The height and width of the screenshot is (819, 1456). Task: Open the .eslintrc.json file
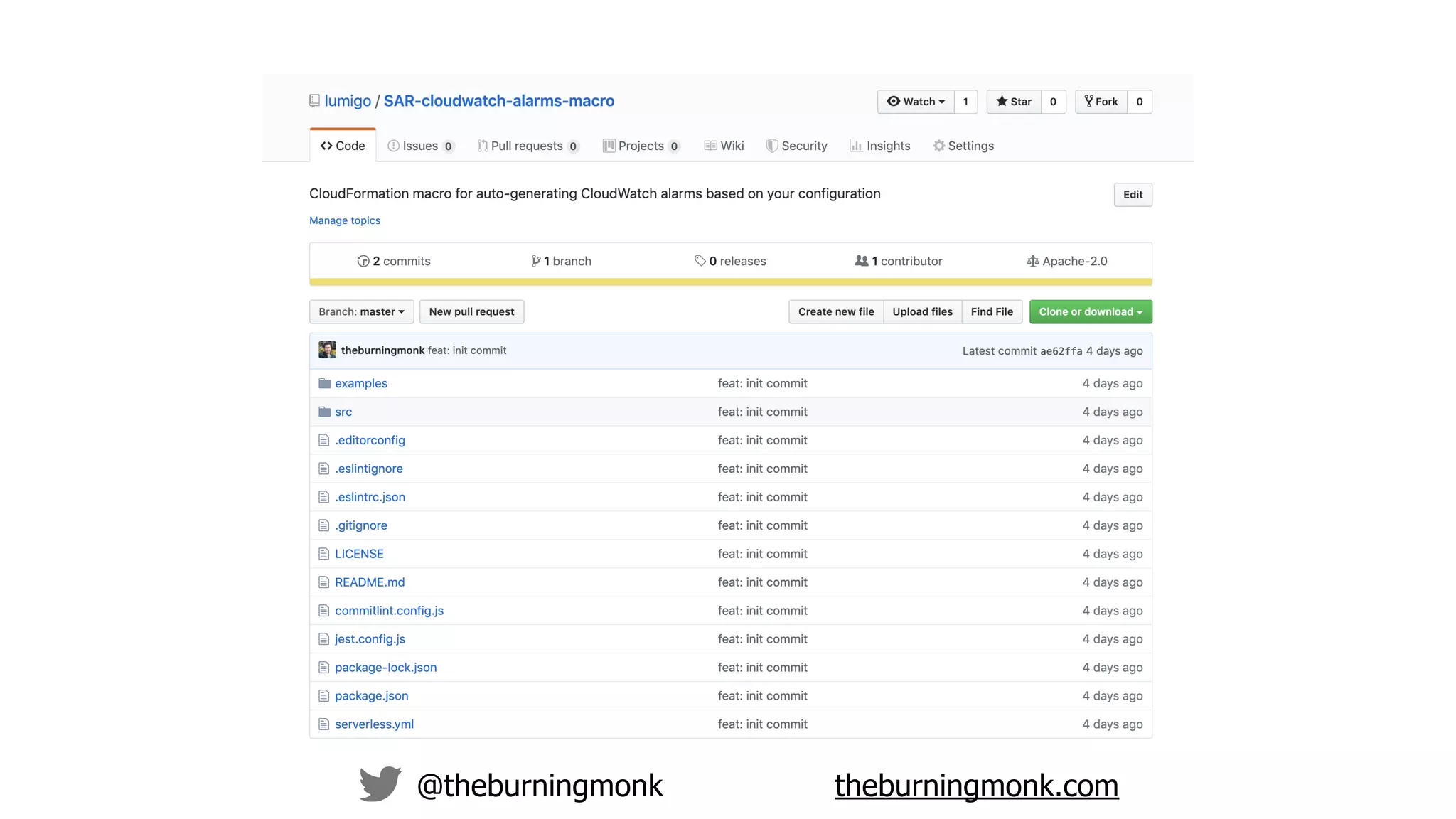[370, 497]
